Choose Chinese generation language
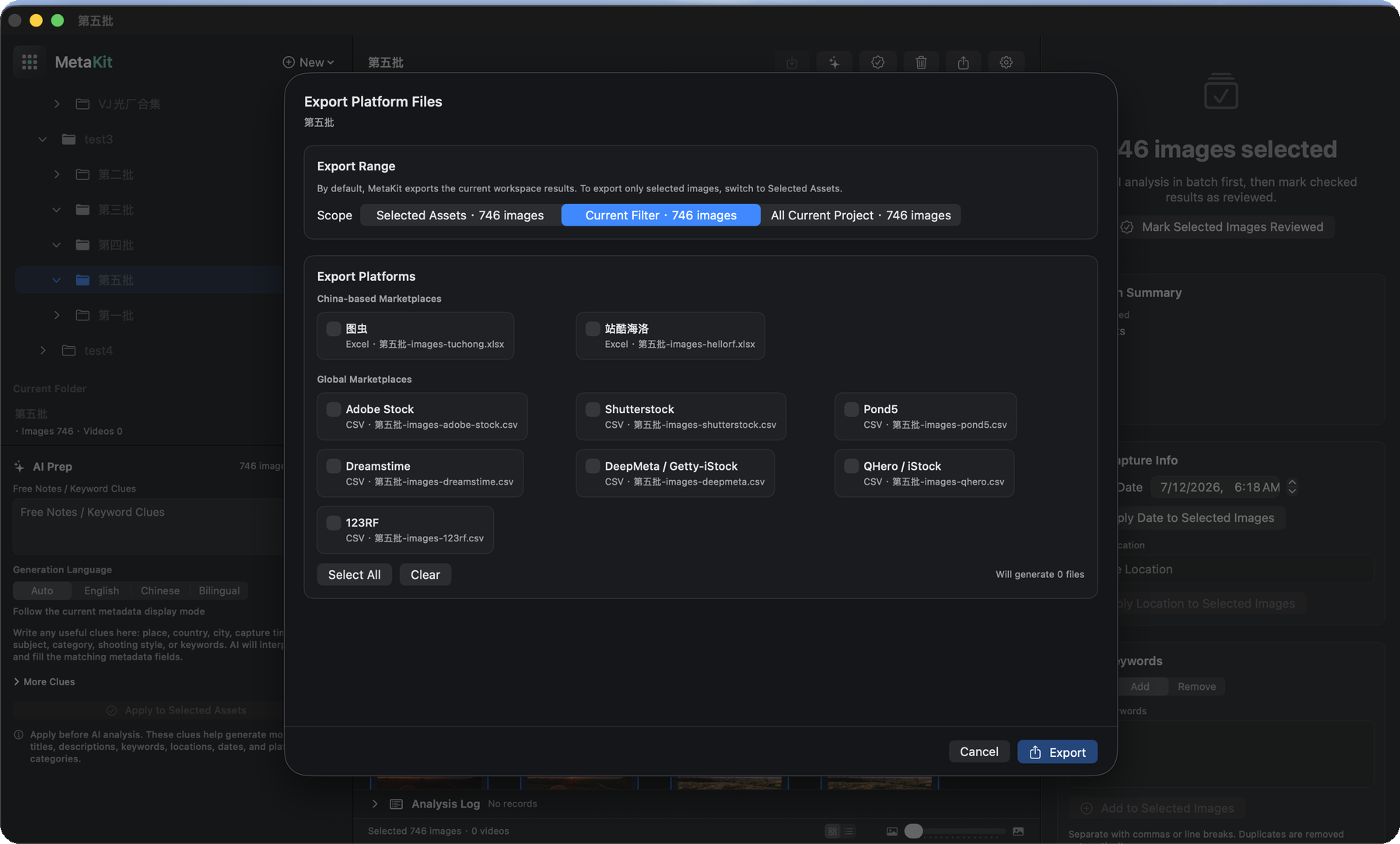The width and height of the screenshot is (1400, 844). pos(160,590)
